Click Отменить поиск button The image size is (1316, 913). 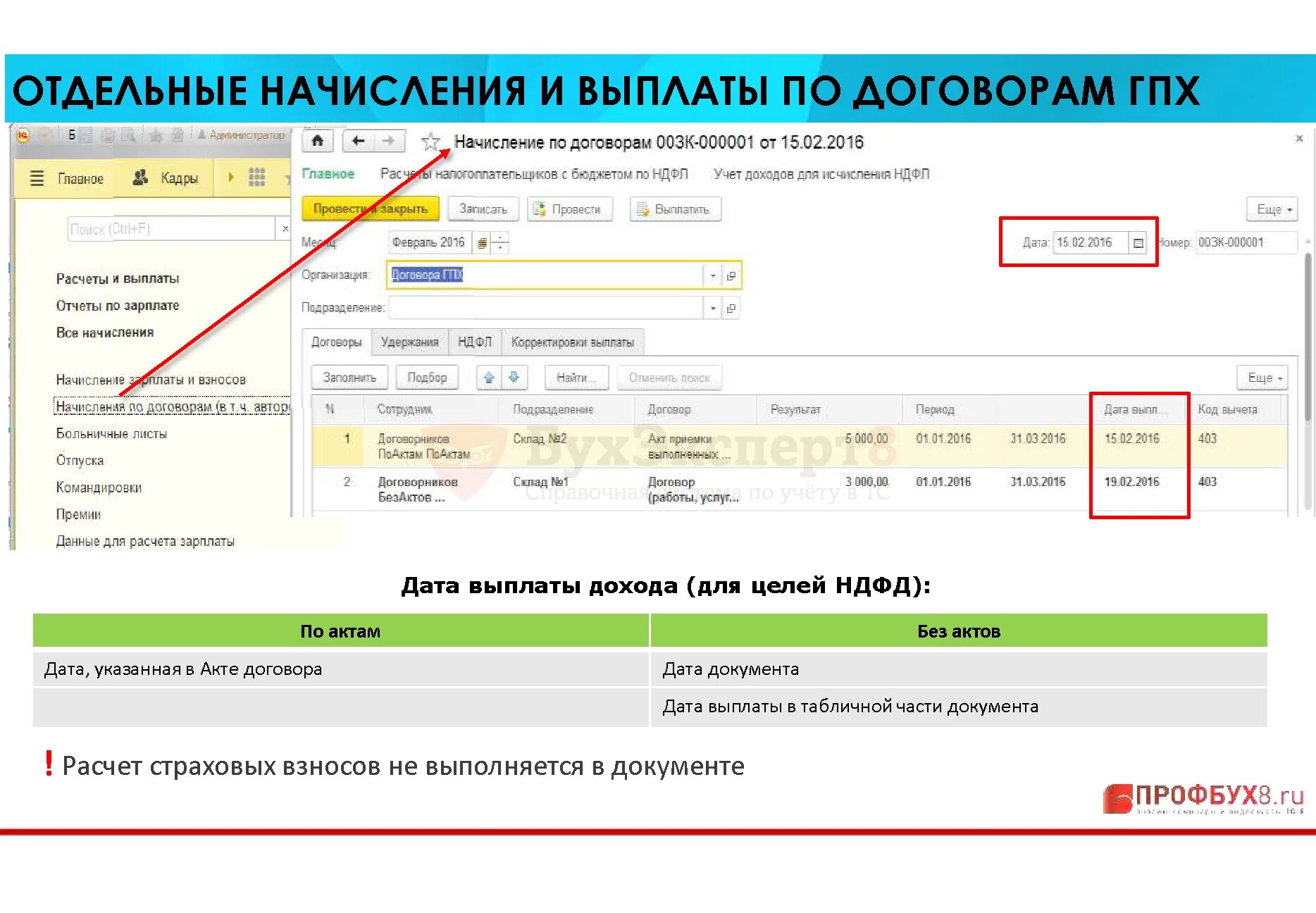pyautogui.click(x=669, y=378)
